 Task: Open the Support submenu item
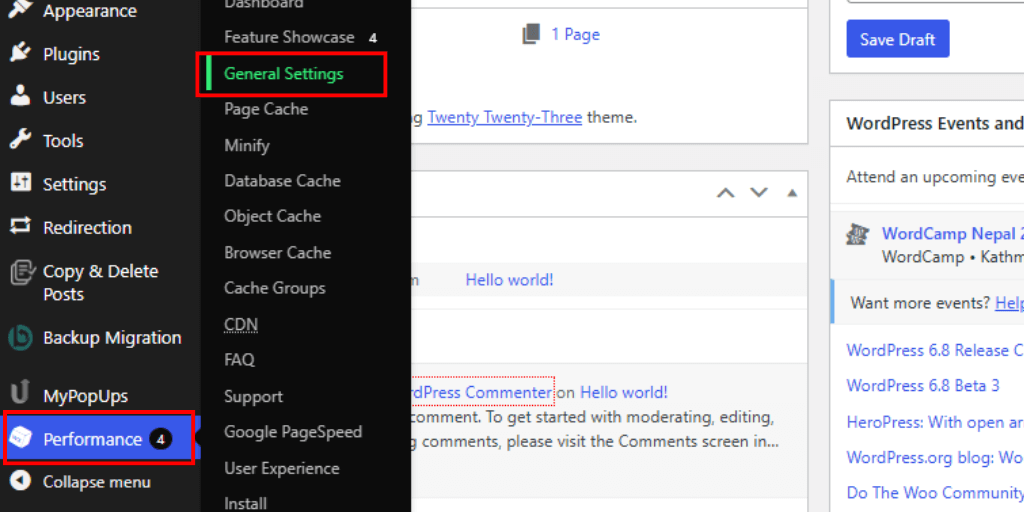(253, 396)
